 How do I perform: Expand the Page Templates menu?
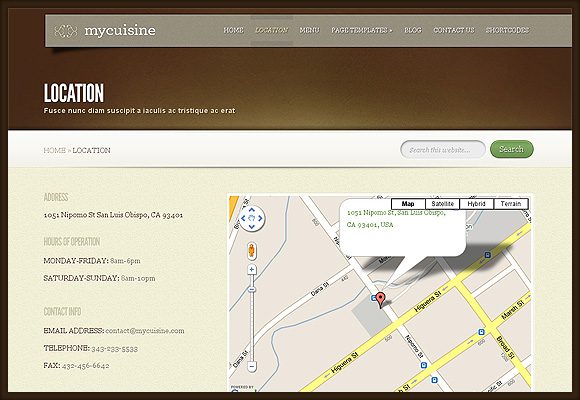(x=361, y=30)
